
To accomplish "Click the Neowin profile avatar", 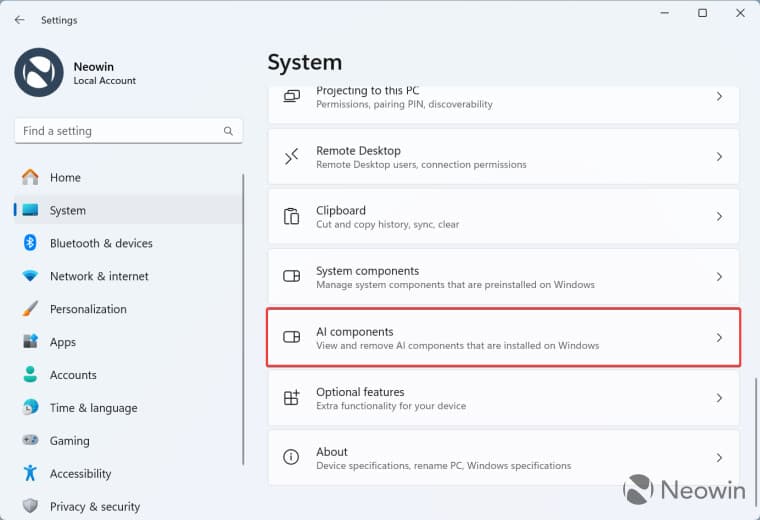I will (39, 73).
